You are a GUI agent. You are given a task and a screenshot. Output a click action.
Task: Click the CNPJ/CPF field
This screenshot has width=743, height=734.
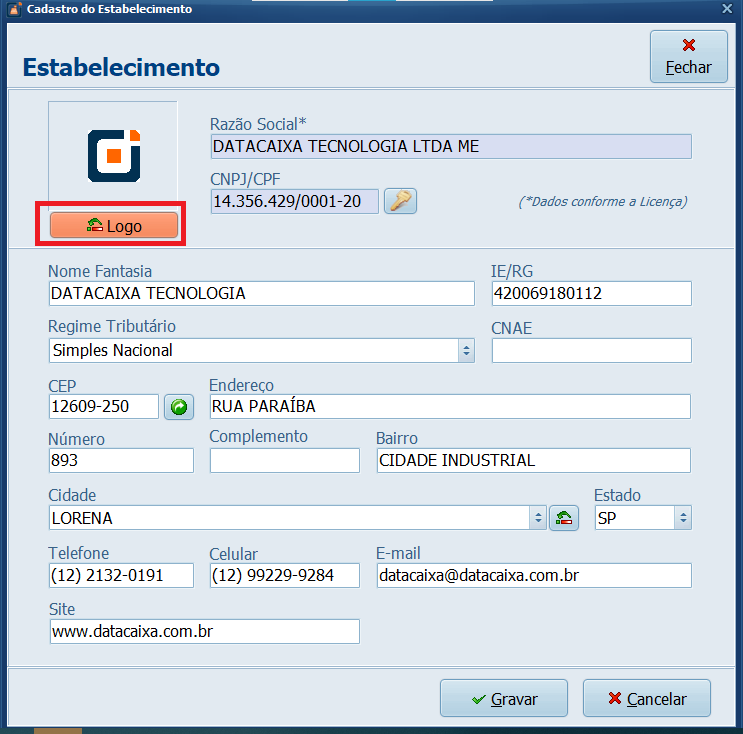[x=294, y=201]
